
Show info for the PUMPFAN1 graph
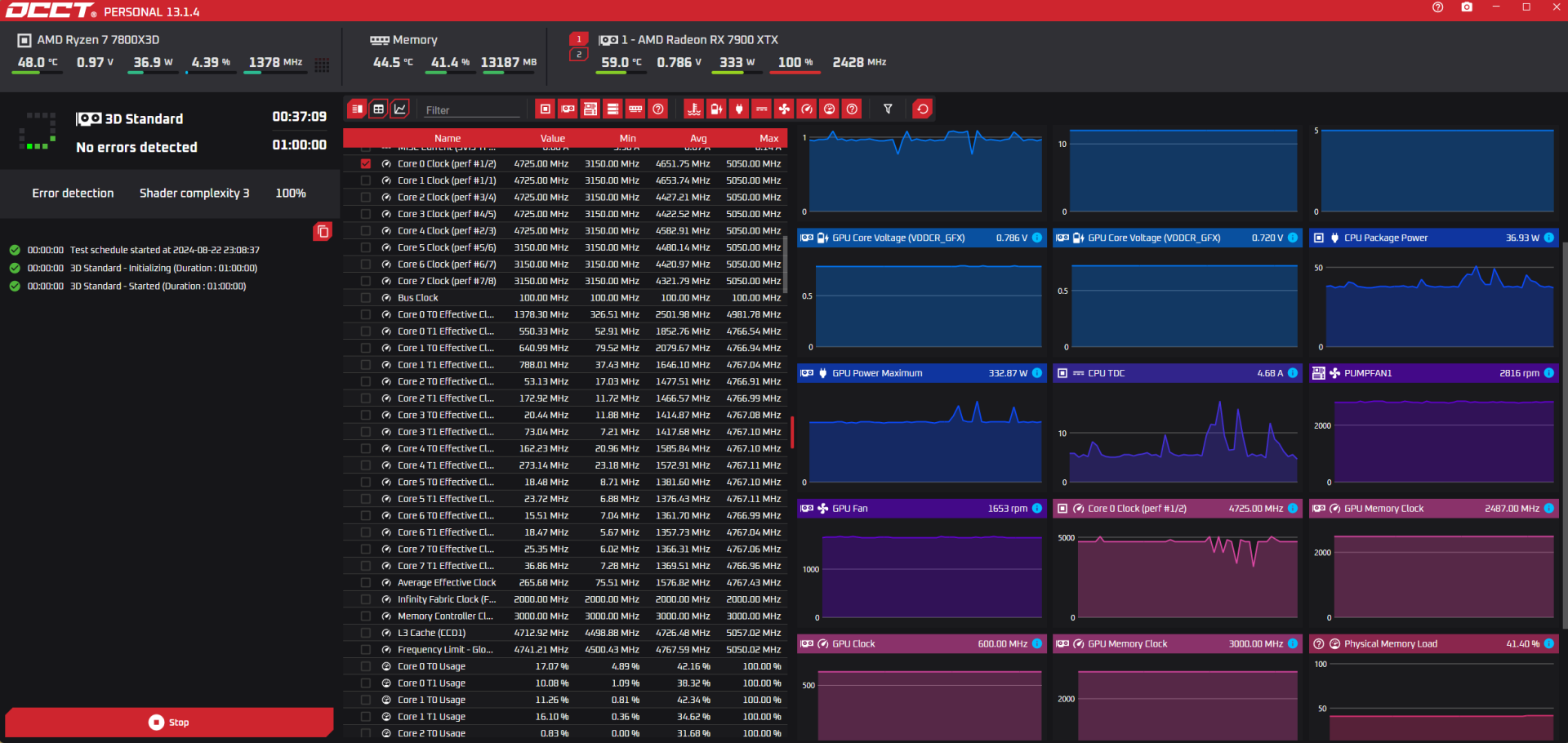pos(1548,373)
